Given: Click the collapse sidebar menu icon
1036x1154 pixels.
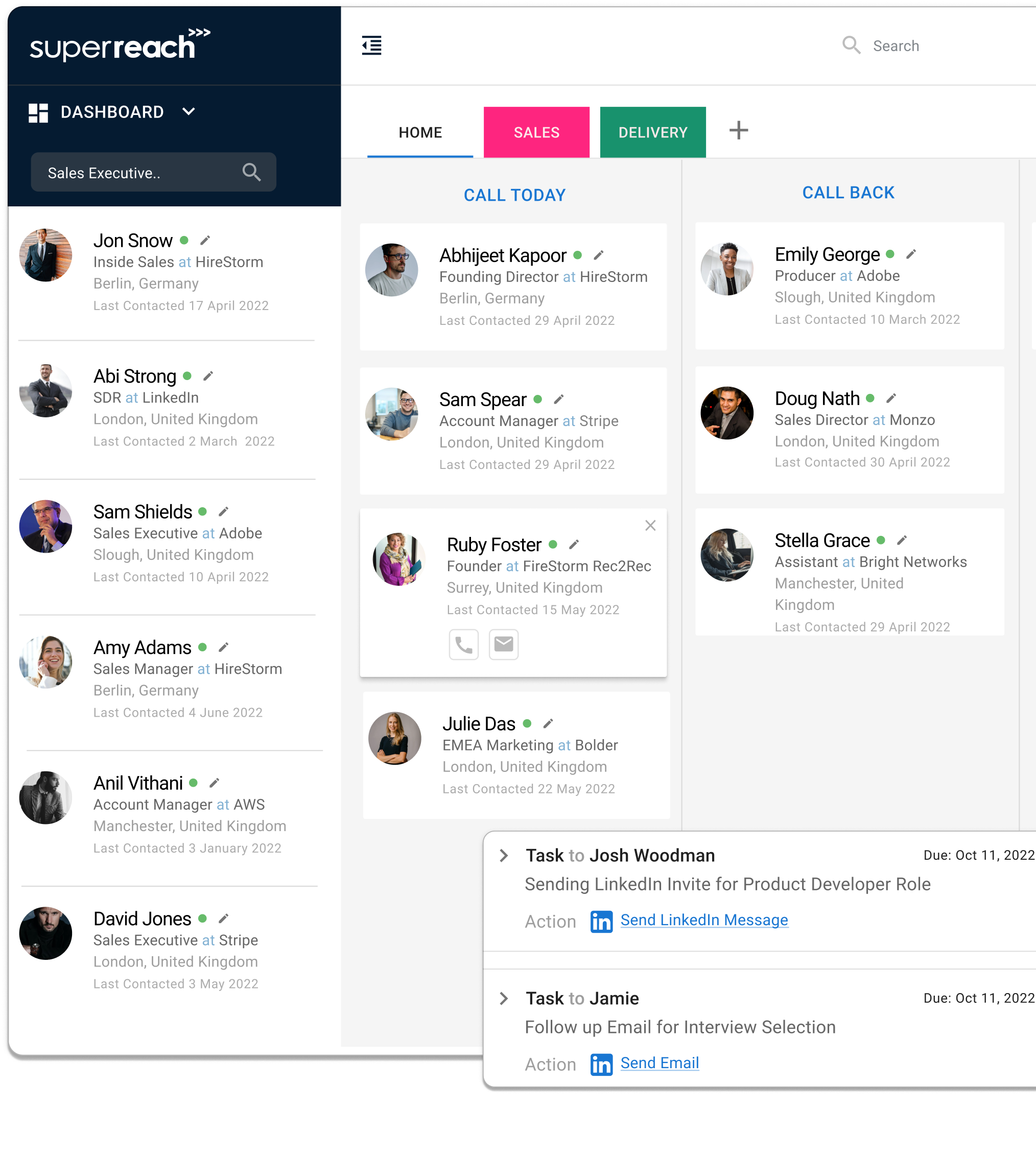Looking at the screenshot, I should click(372, 45).
